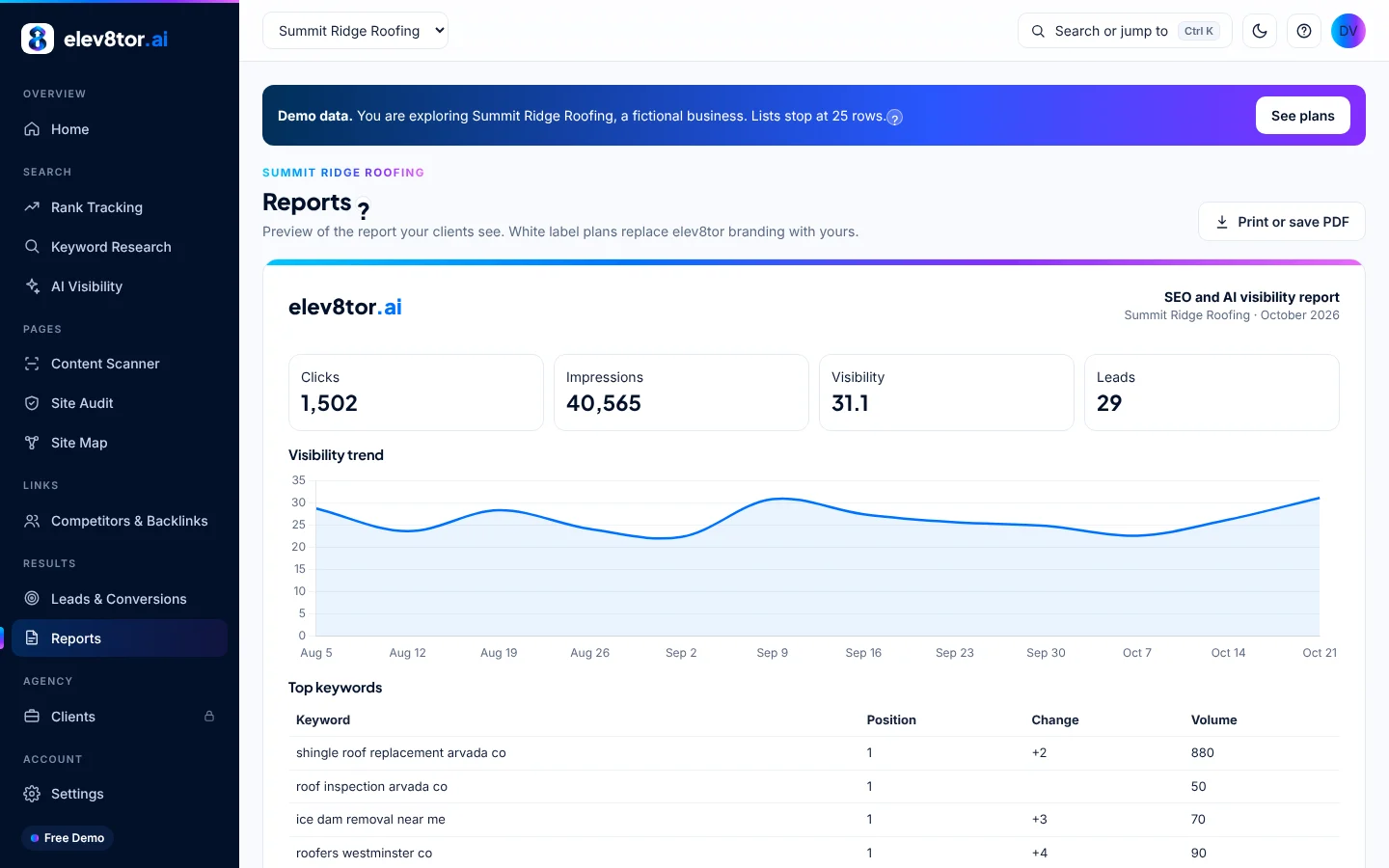Image resolution: width=1389 pixels, height=868 pixels.
Task: Navigate to AI Visibility
Action: click(120, 286)
